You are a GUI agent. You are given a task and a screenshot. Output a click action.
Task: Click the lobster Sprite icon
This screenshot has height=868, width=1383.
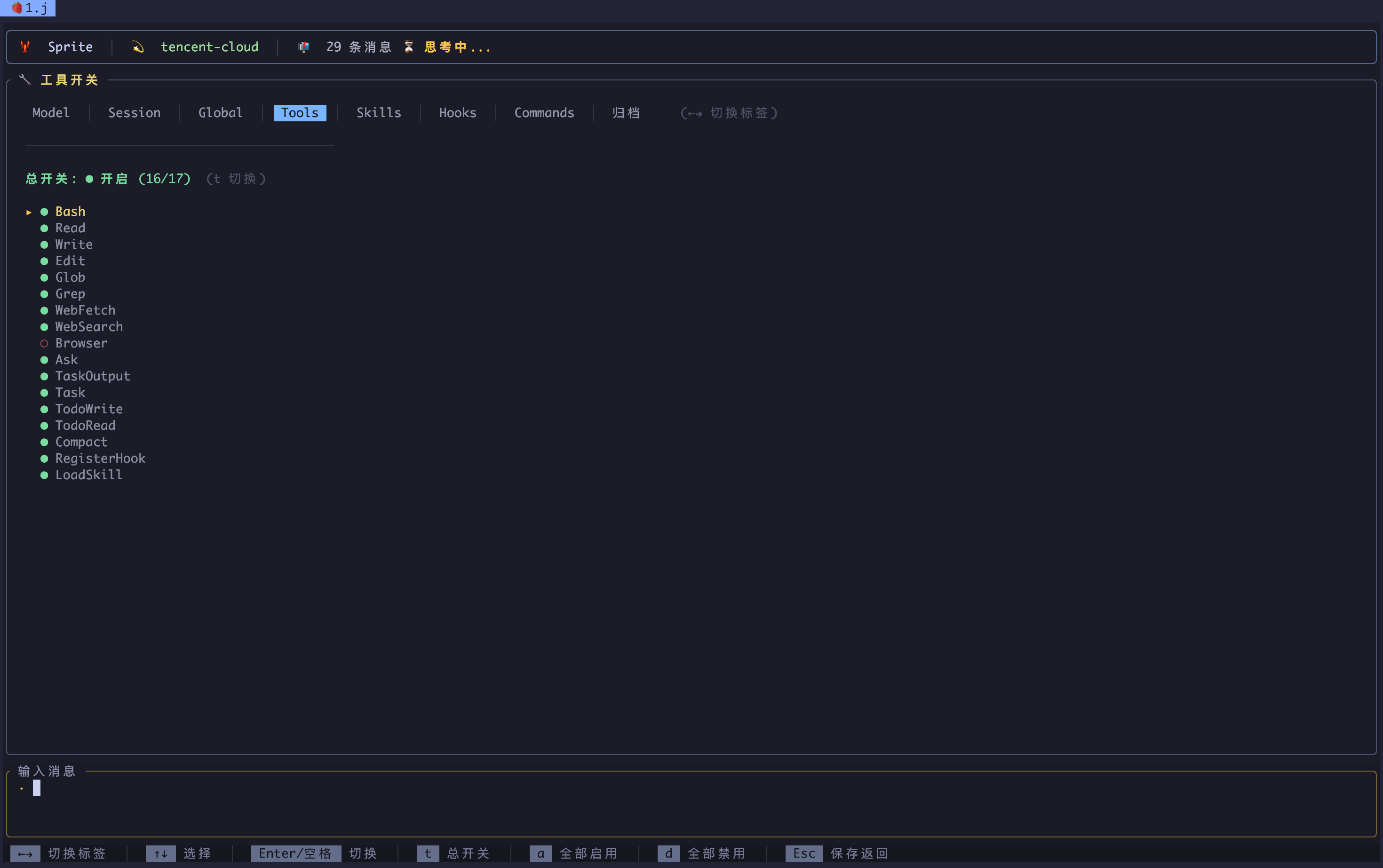pyautogui.click(x=24, y=47)
